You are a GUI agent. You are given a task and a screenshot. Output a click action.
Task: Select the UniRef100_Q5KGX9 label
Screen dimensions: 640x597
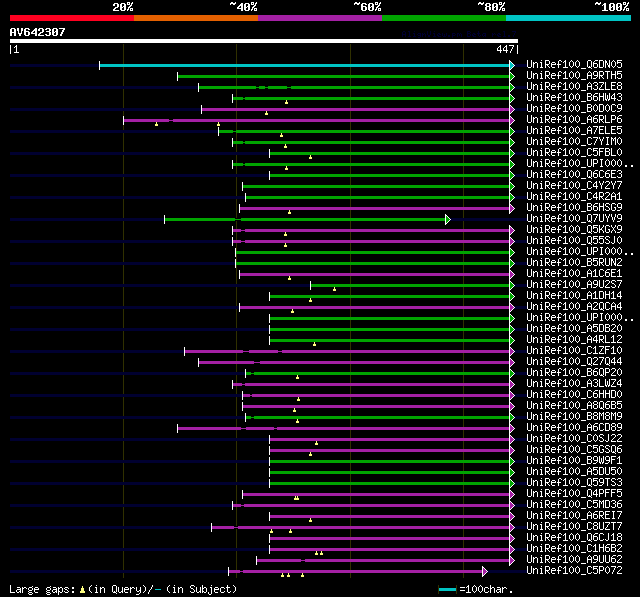point(574,230)
